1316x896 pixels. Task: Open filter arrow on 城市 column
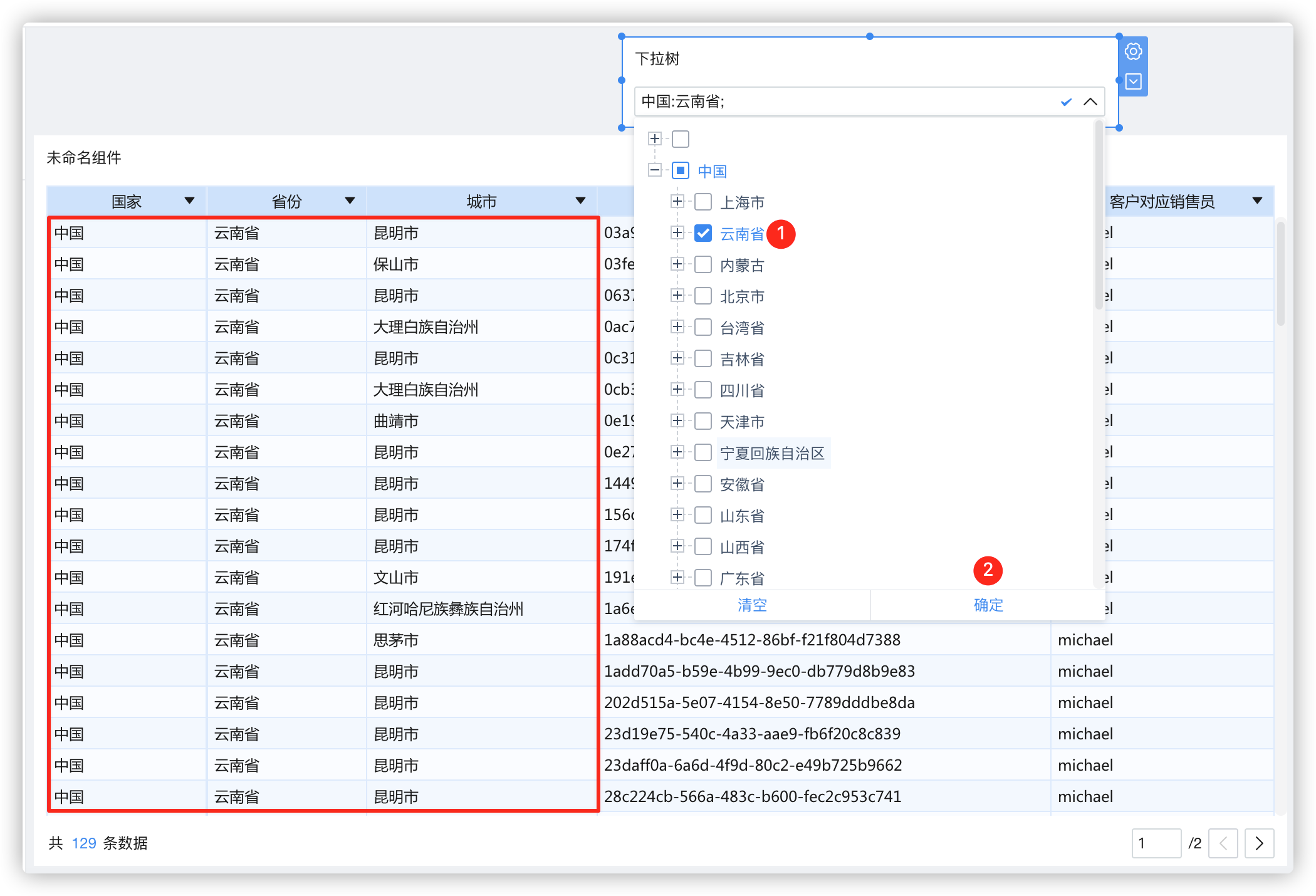(580, 201)
